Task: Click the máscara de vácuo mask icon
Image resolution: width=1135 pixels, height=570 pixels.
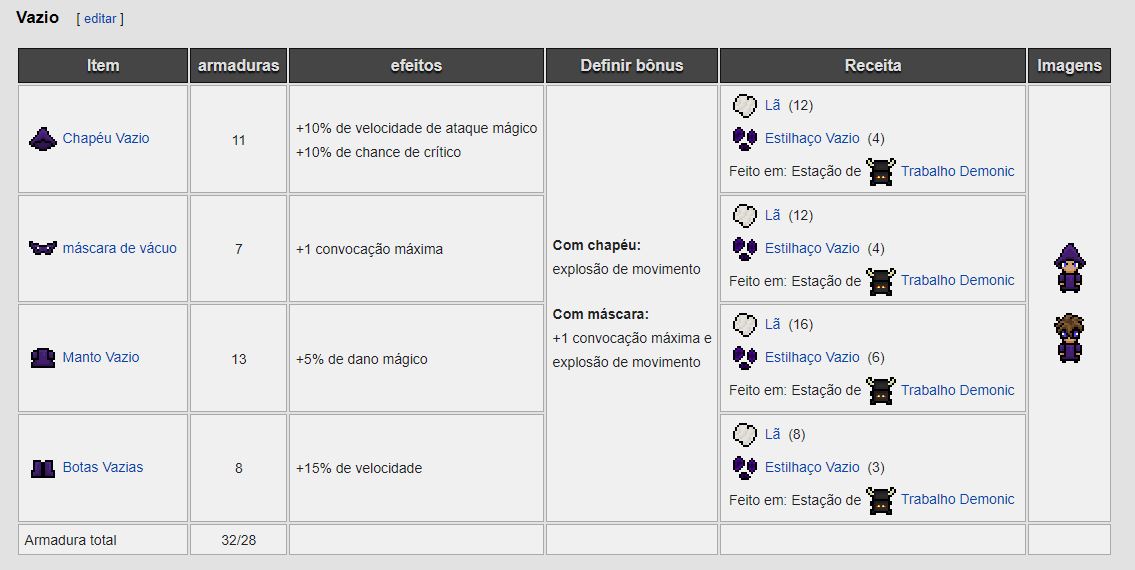Action: coord(43,248)
